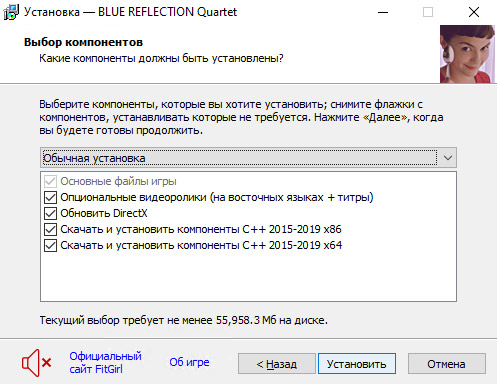Click the disabled 'Основные файлы игры' checkbox
The height and width of the screenshot is (384, 497).
tap(50, 181)
